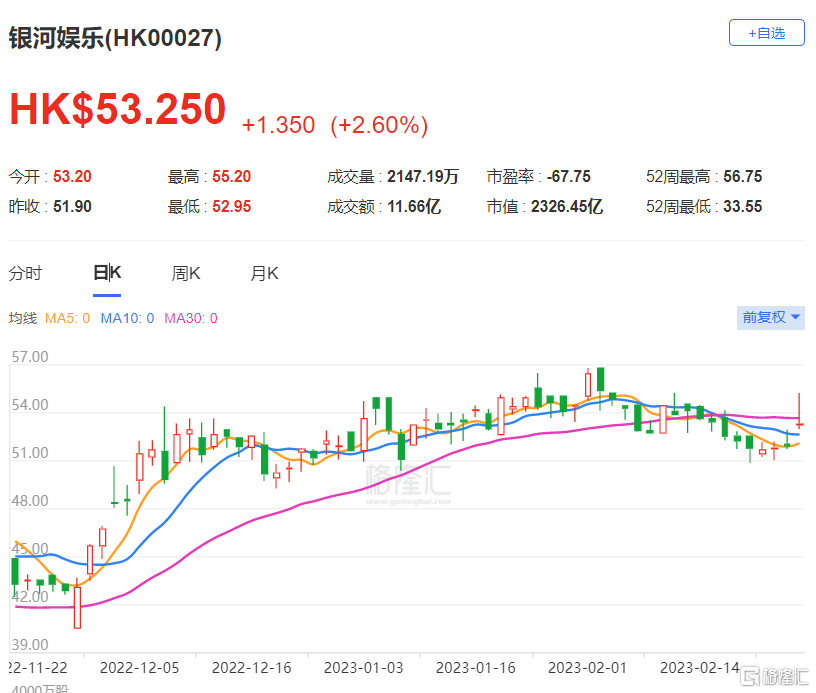The height and width of the screenshot is (693, 816).
Task: Toggle the MA10 moving average label
Action: pyautogui.click(x=127, y=318)
